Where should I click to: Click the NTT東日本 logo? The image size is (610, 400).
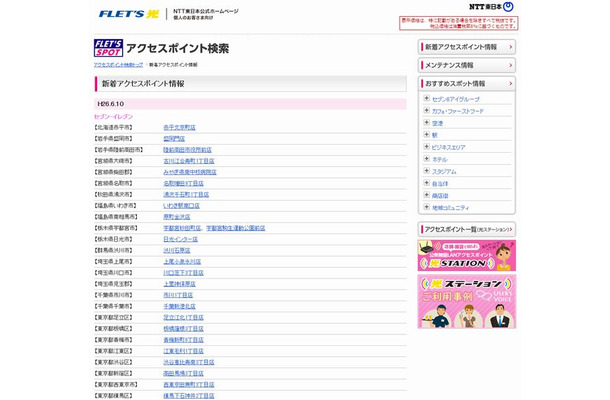click(x=491, y=7)
